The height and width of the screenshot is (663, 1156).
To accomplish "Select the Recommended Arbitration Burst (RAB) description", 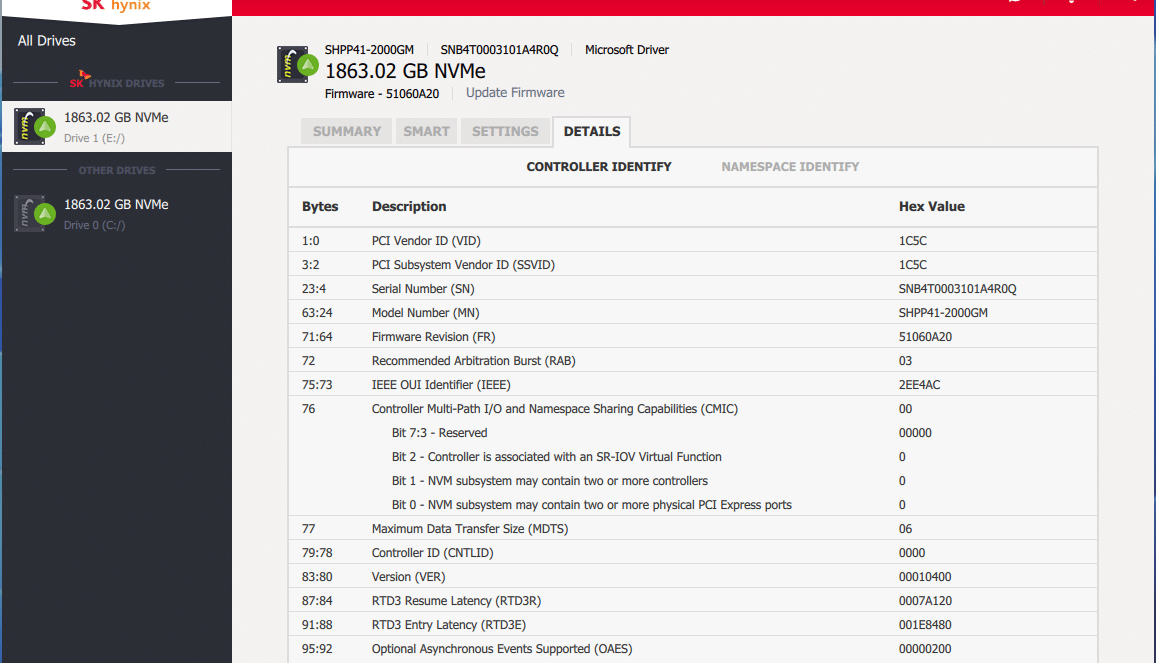I will pos(473,361).
